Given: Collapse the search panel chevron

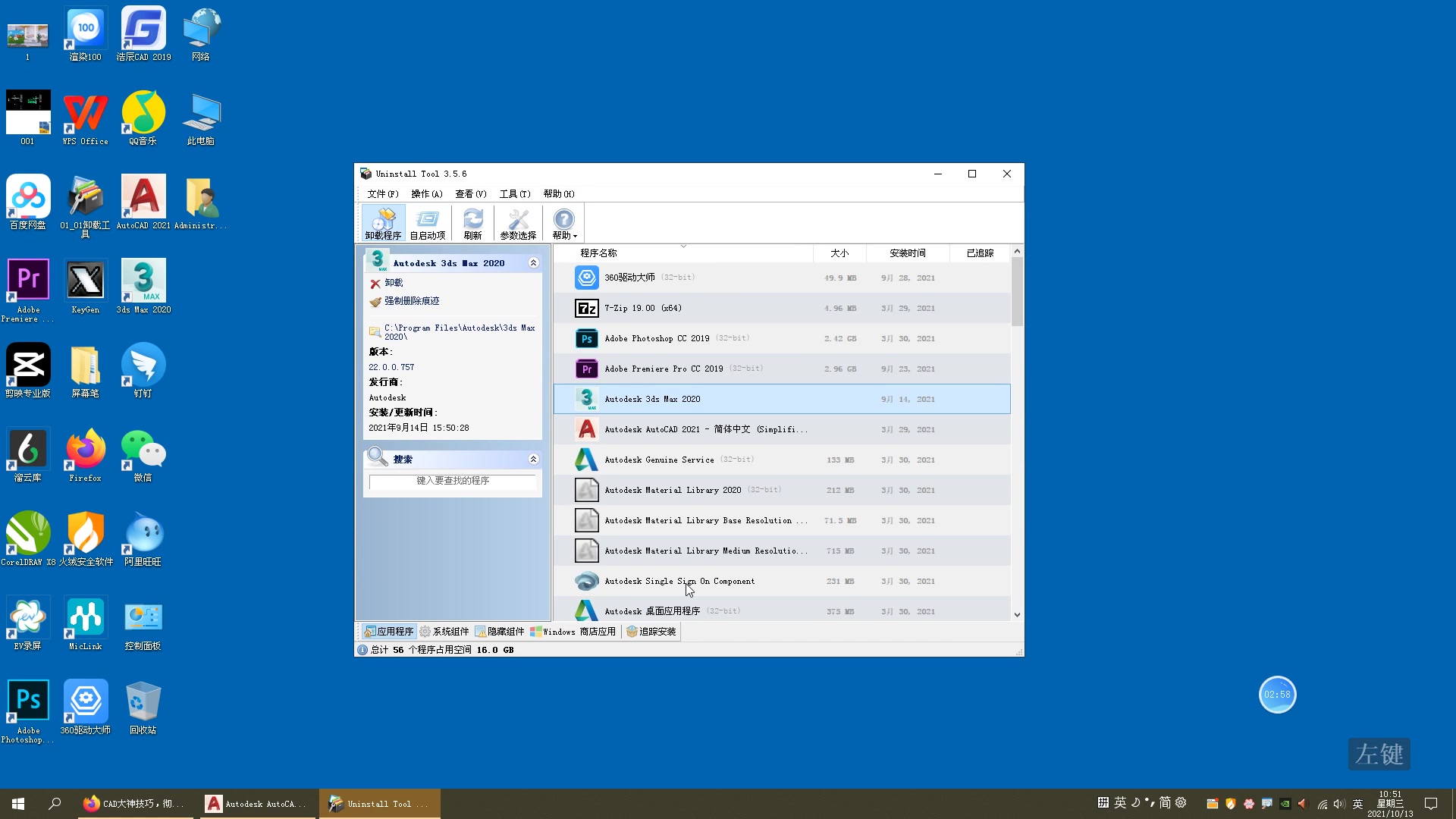Looking at the screenshot, I should point(533,459).
